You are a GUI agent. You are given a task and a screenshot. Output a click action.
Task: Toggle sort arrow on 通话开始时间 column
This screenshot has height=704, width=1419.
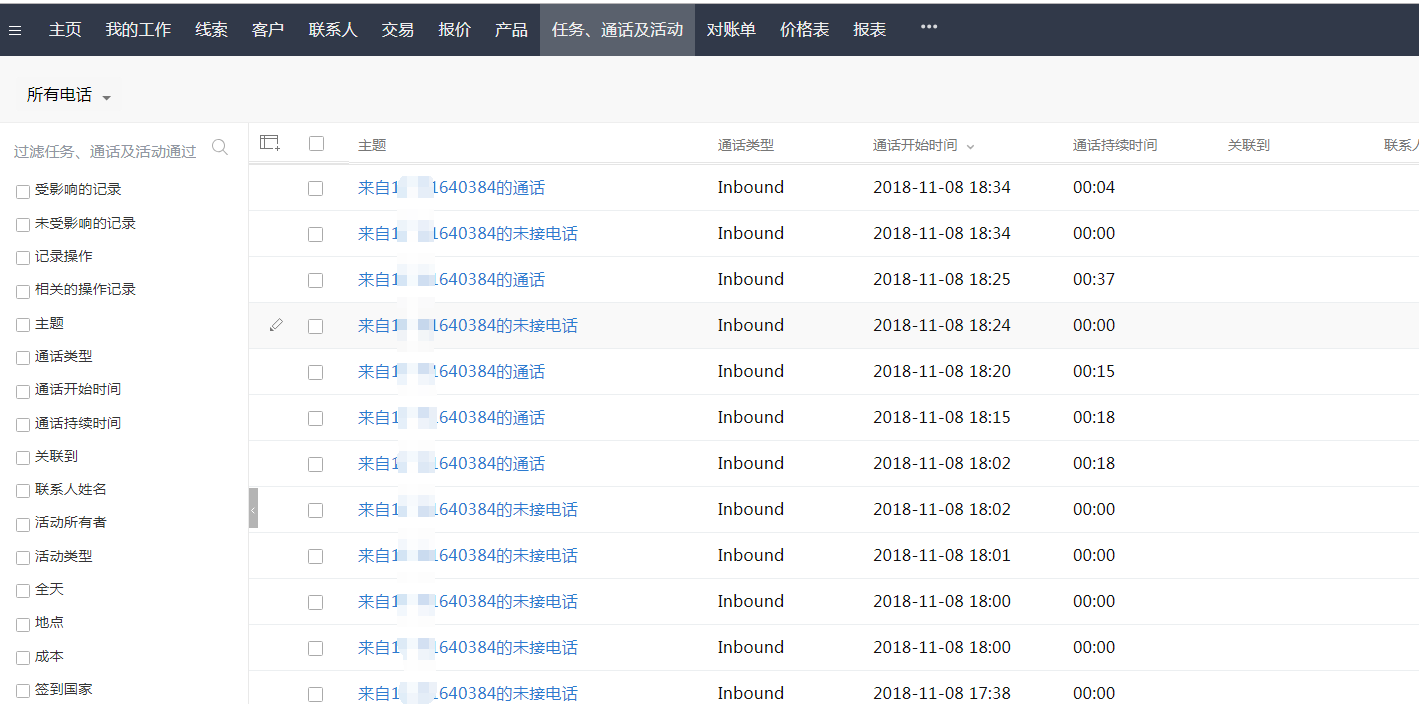coord(970,147)
